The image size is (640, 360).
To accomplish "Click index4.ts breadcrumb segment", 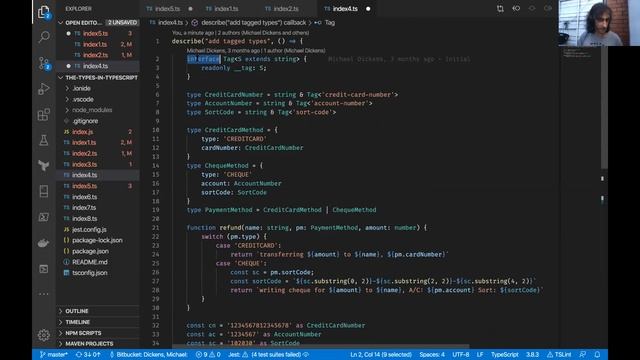I will [166, 22].
